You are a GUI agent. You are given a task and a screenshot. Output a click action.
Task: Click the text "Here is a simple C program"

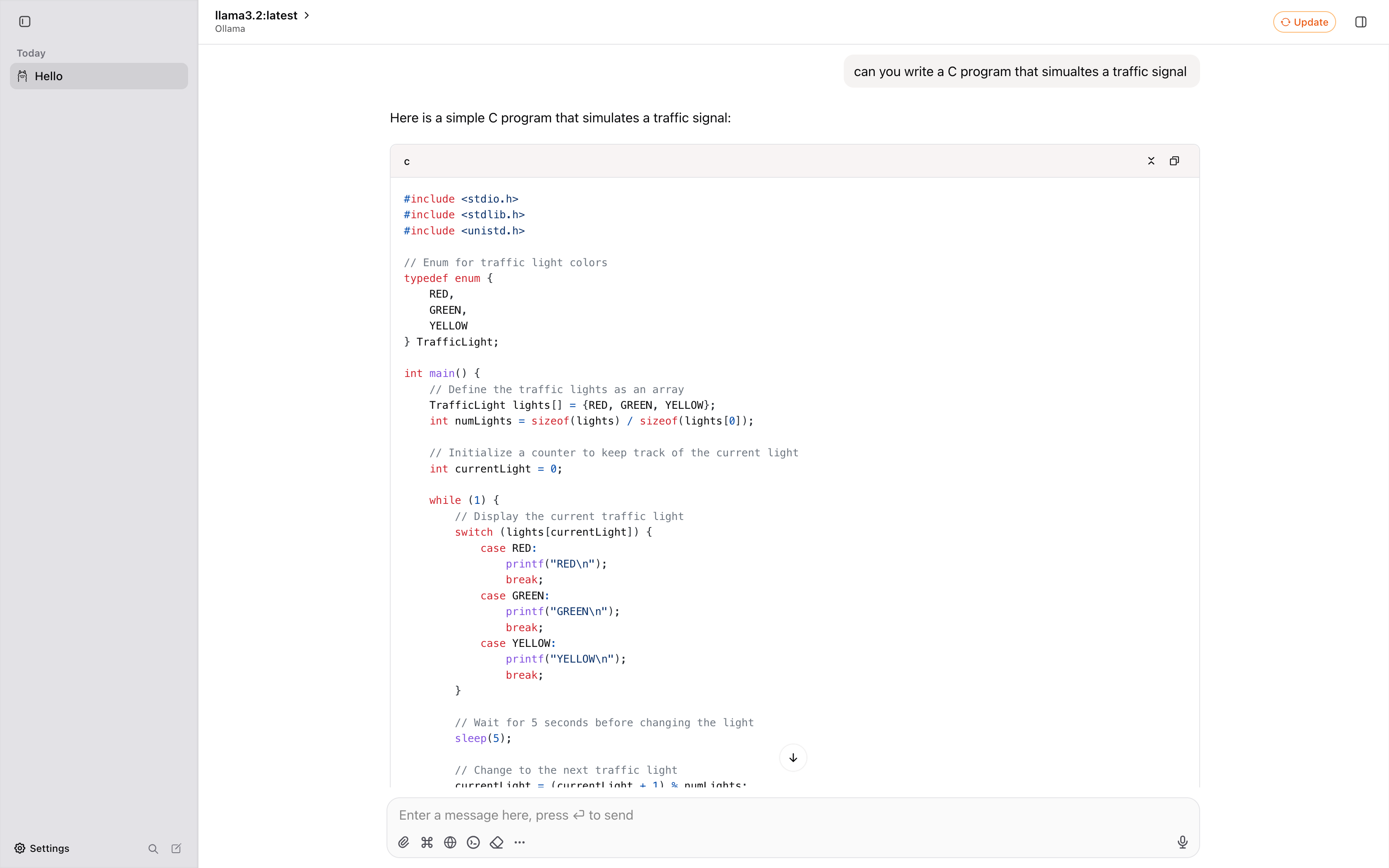[x=473, y=118]
